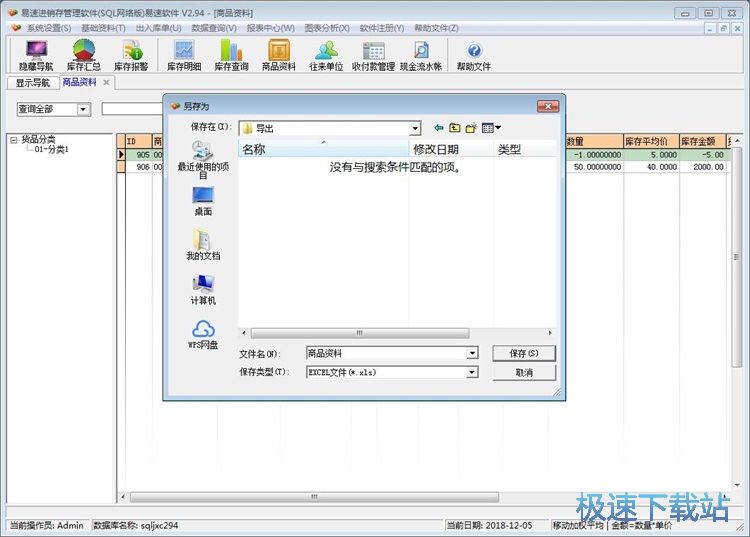Open the 软件注册(Y) menu

coord(382,28)
